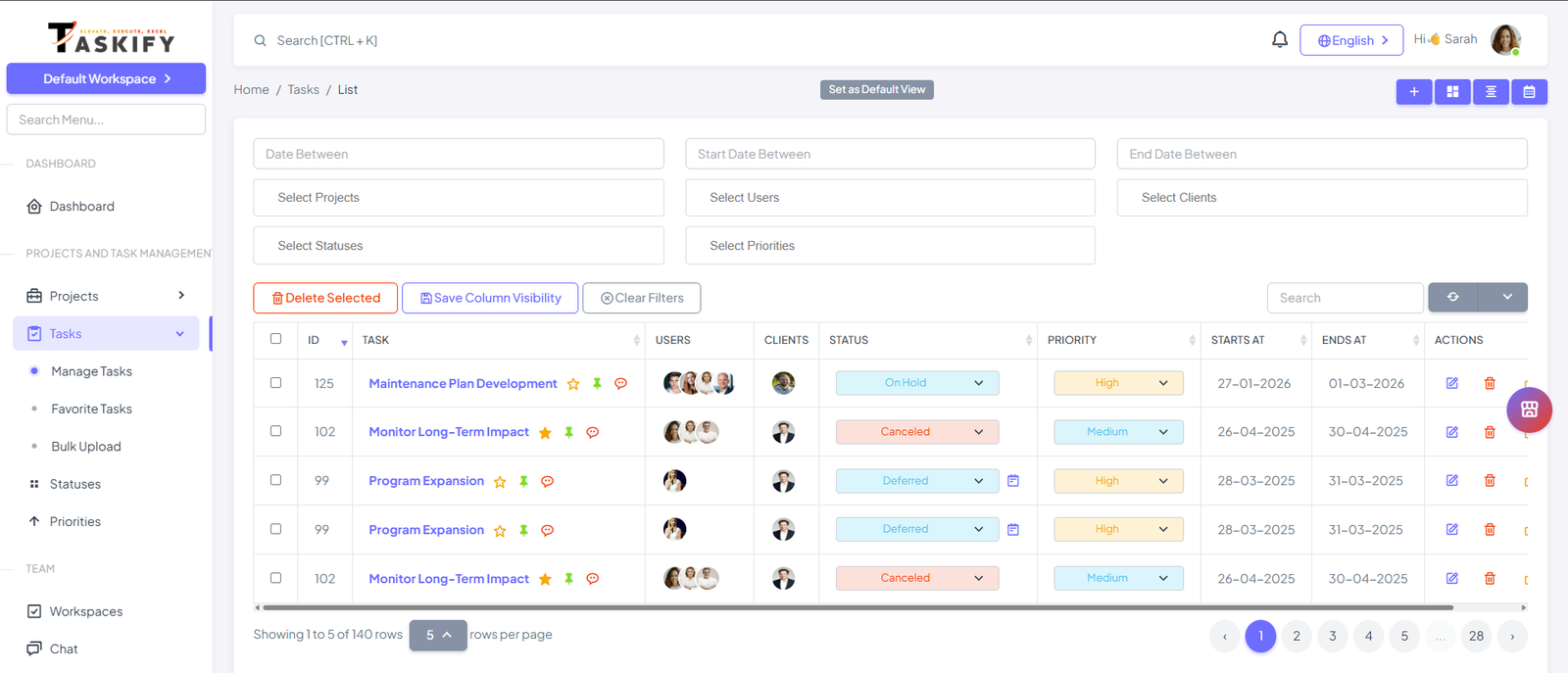This screenshot has height=673, width=1568.
Task: Open Bulk Upload submenu item
Action: point(86,447)
